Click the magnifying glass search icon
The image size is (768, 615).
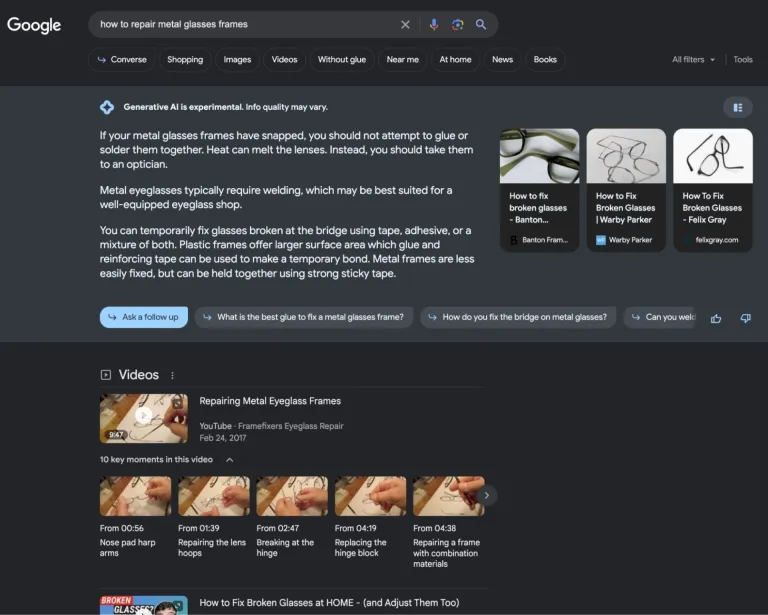[481, 24]
